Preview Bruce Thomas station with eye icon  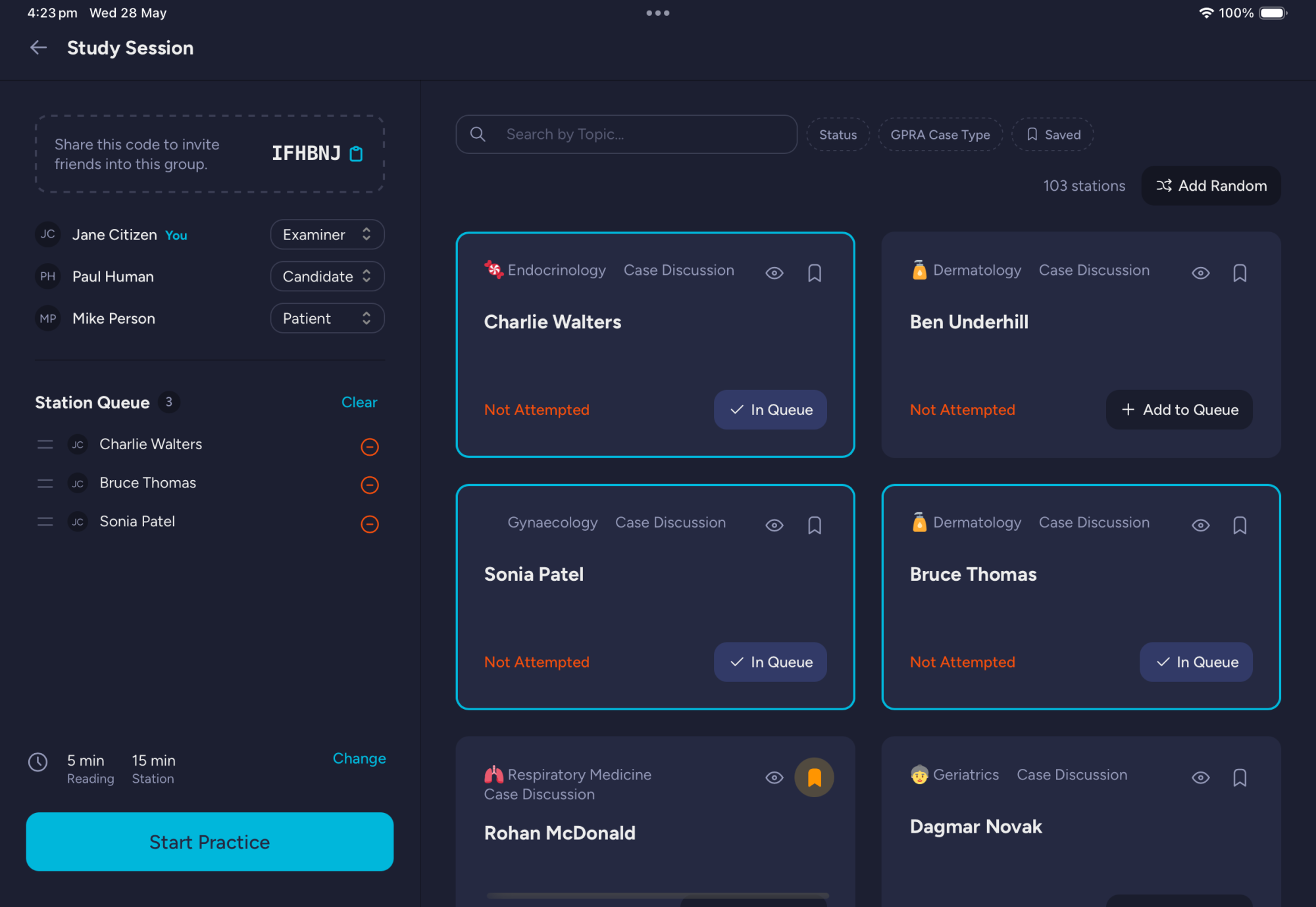1201,525
